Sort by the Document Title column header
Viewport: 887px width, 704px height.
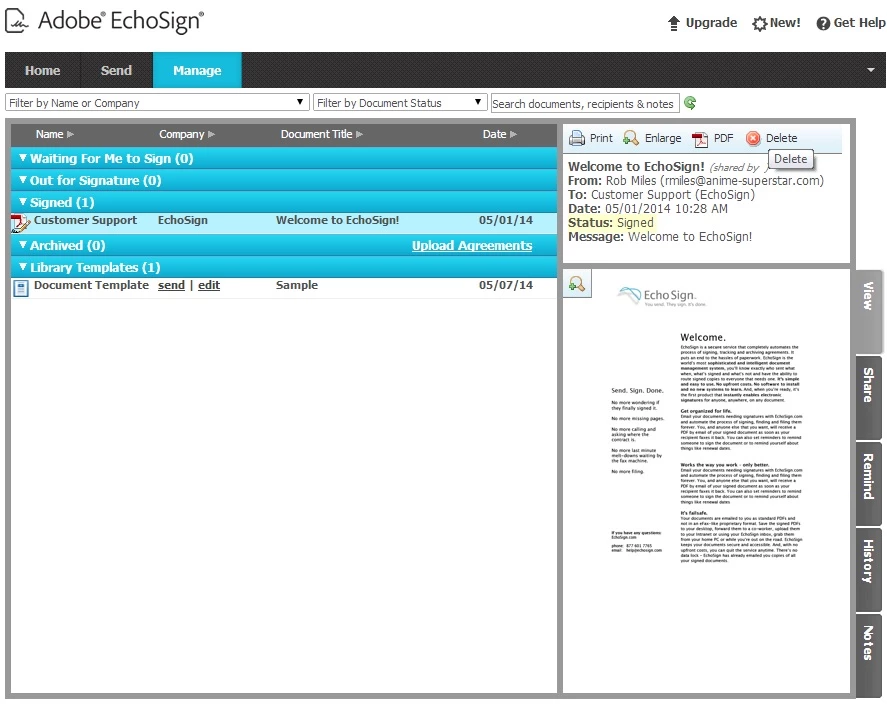point(322,134)
